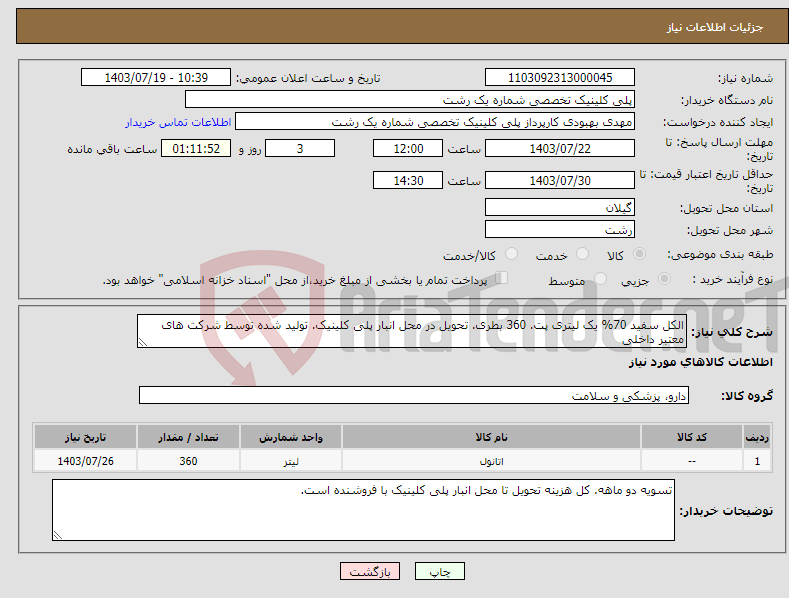This screenshot has height=598, width=789.
Task: Click the row number cell 1
Action: (757, 461)
